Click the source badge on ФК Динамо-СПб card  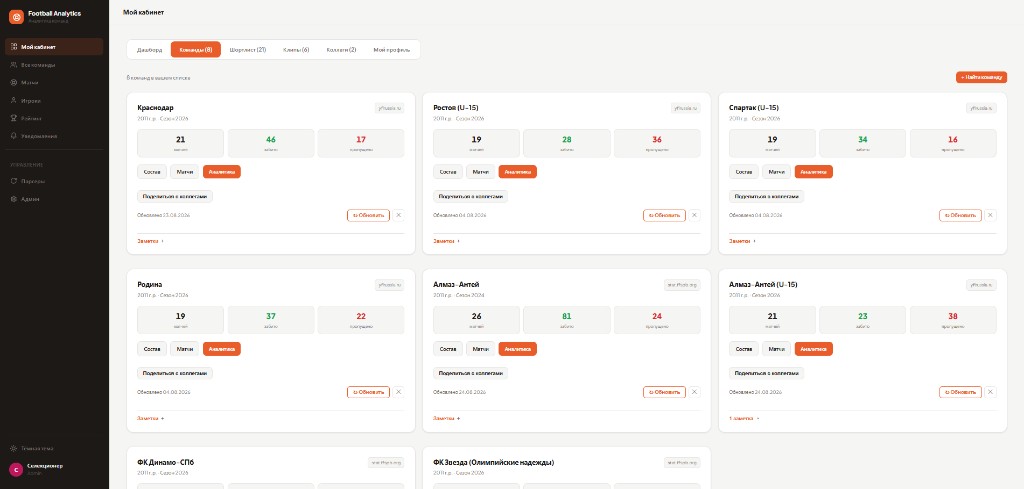pos(386,462)
